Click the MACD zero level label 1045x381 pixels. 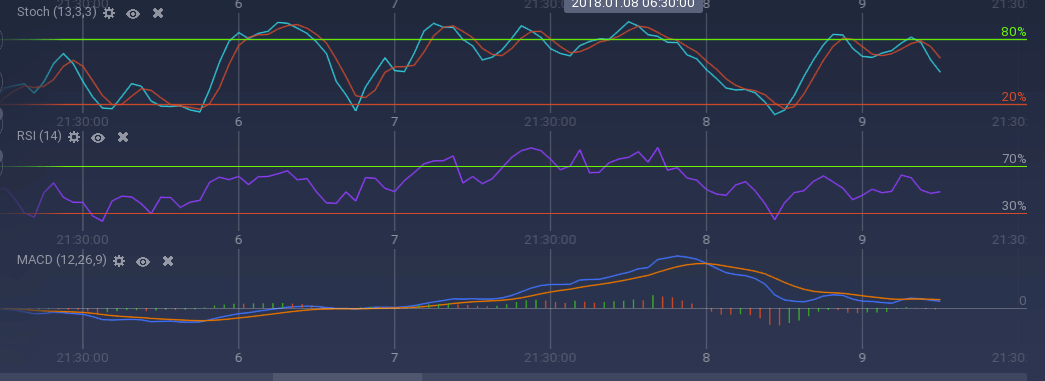tap(1022, 301)
